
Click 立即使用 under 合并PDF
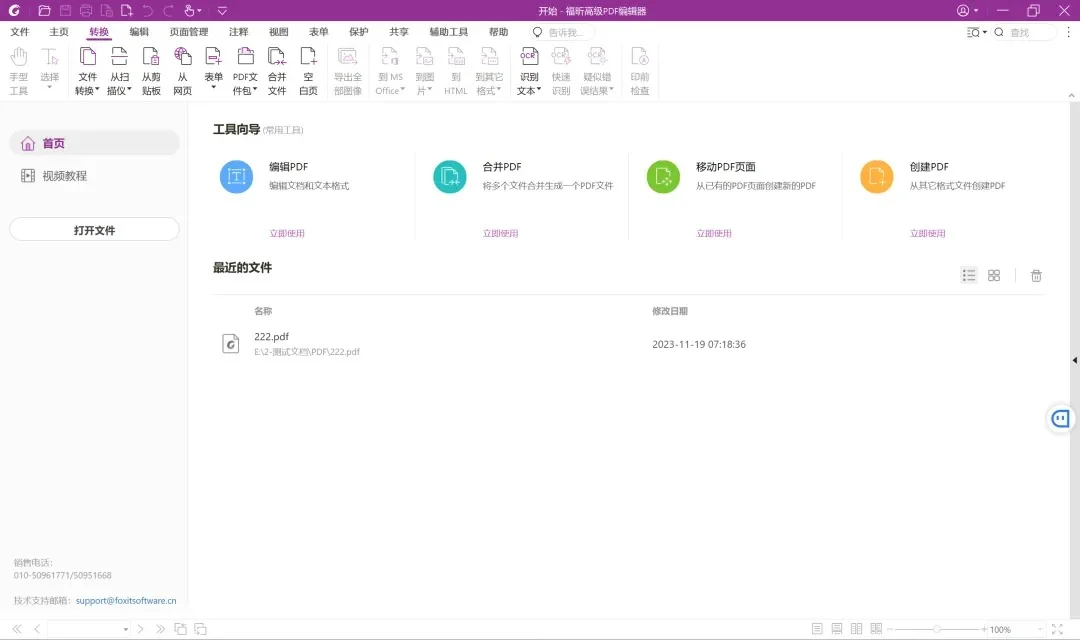tap(500, 234)
